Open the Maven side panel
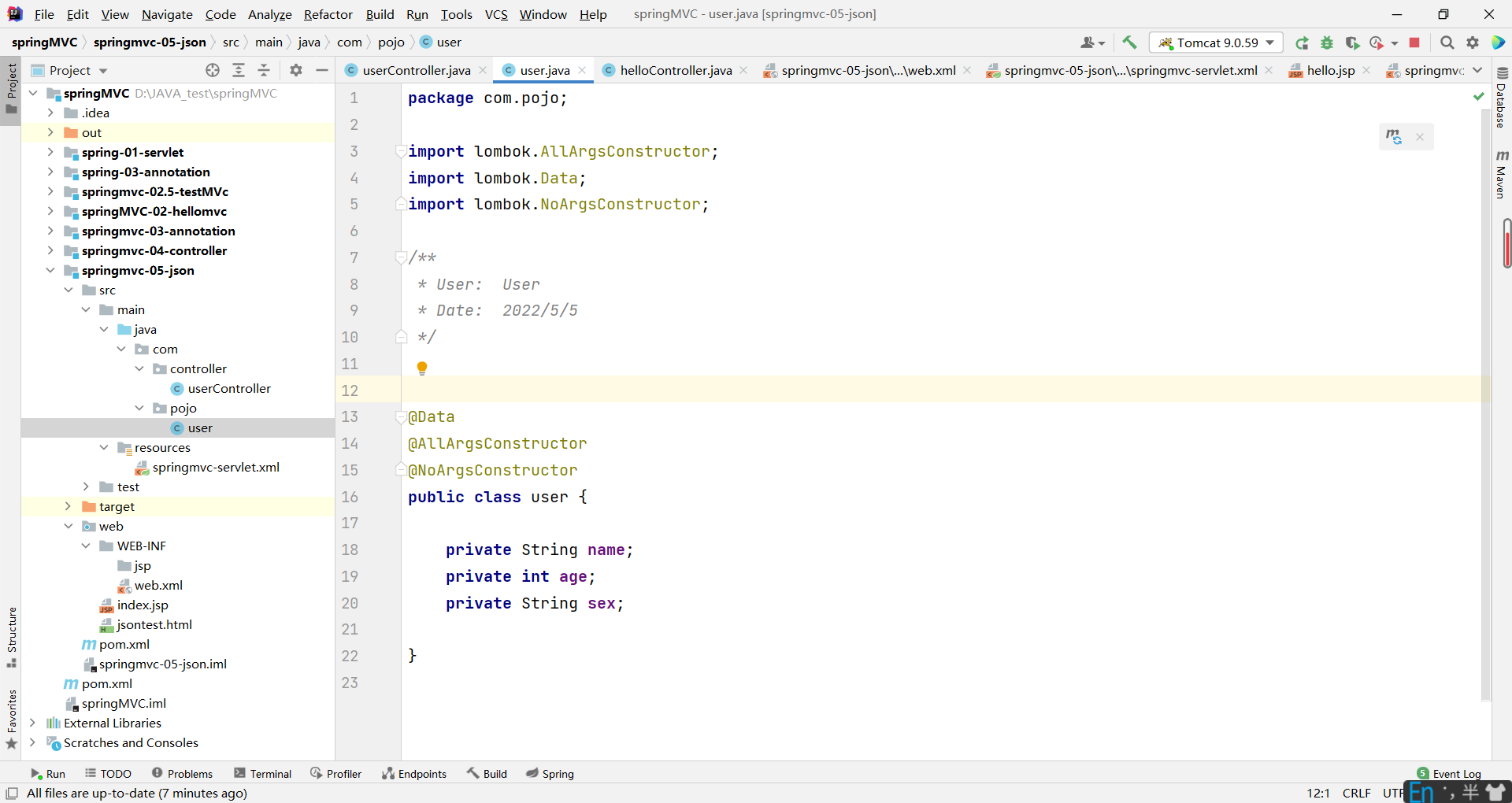Image resolution: width=1512 pixels, height=803 pixels. point(1501,174)
